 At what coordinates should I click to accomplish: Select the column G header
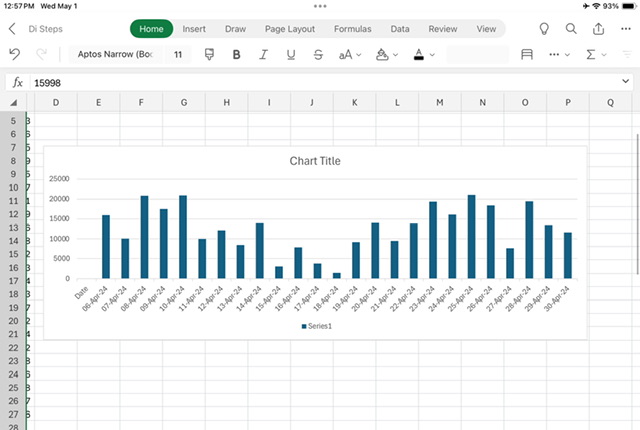(184, 102)
